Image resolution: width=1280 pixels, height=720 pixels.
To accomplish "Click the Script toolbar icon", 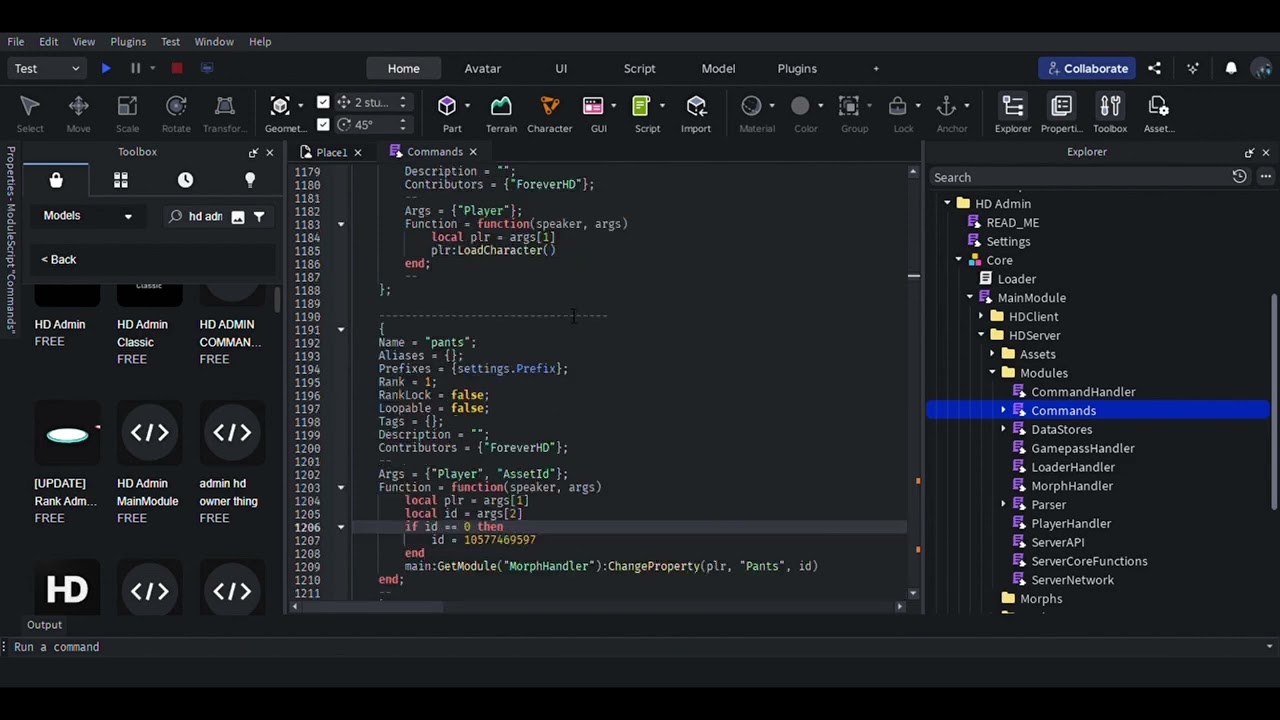I will (x=643, y=106).
